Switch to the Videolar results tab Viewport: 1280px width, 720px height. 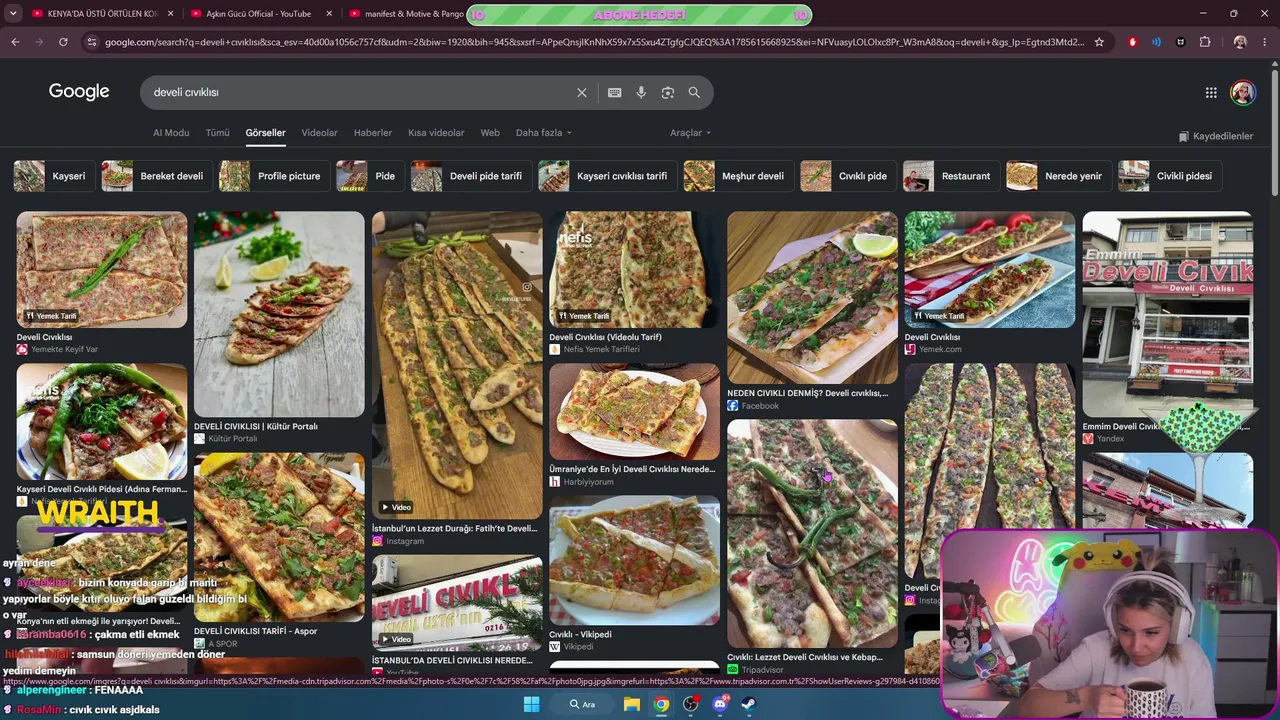[320, 133]
